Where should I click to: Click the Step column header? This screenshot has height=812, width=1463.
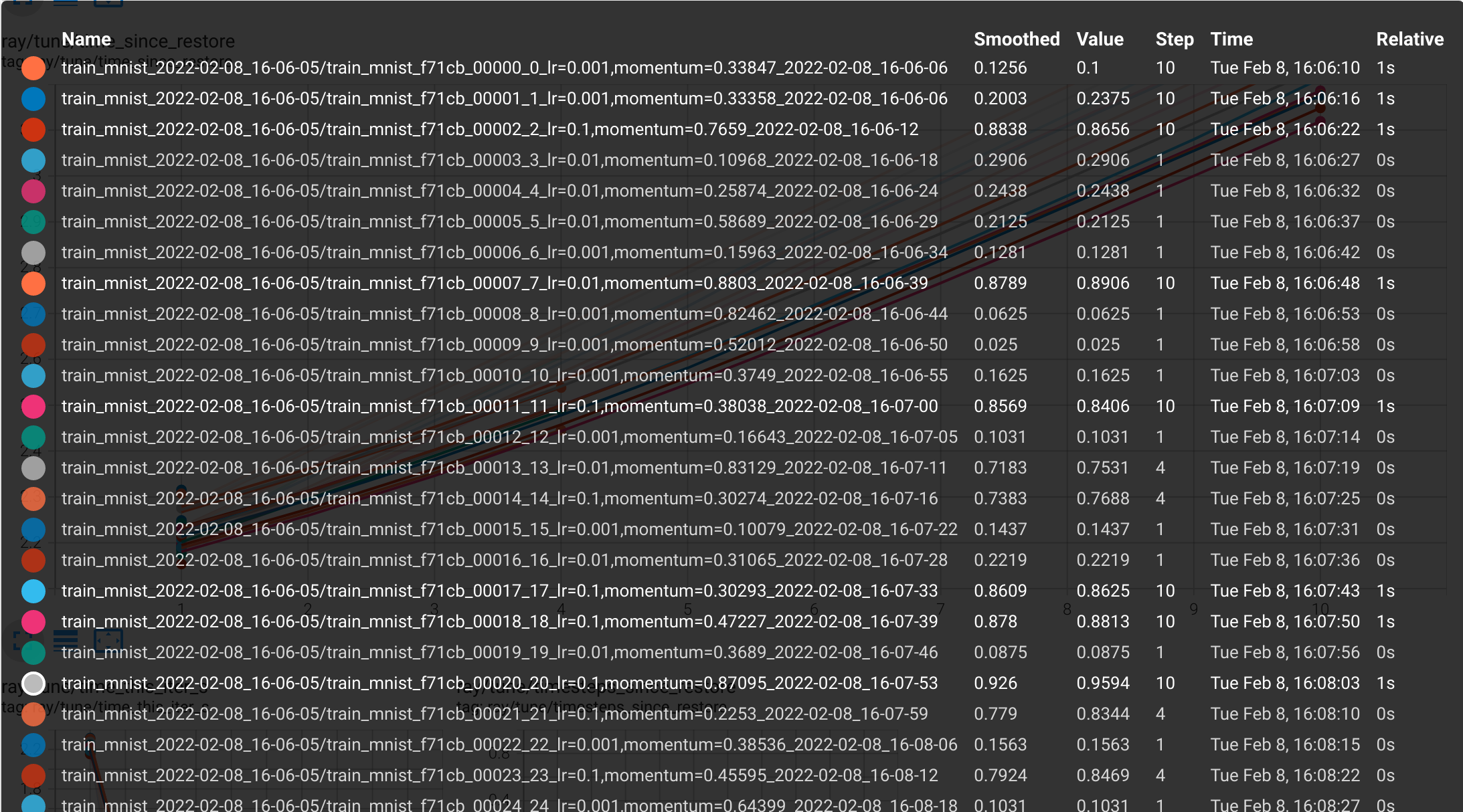tap(1174, 39)
